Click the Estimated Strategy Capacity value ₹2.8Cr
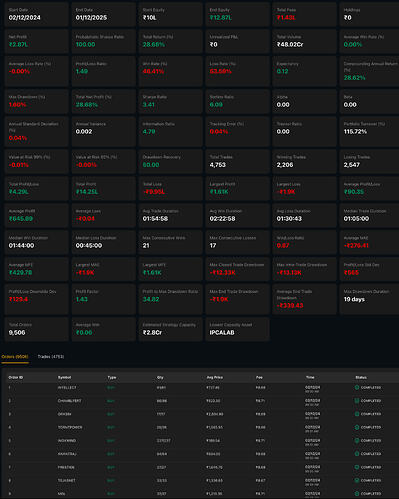This screenshot has height=499, width=399. (x=152, y=333)
